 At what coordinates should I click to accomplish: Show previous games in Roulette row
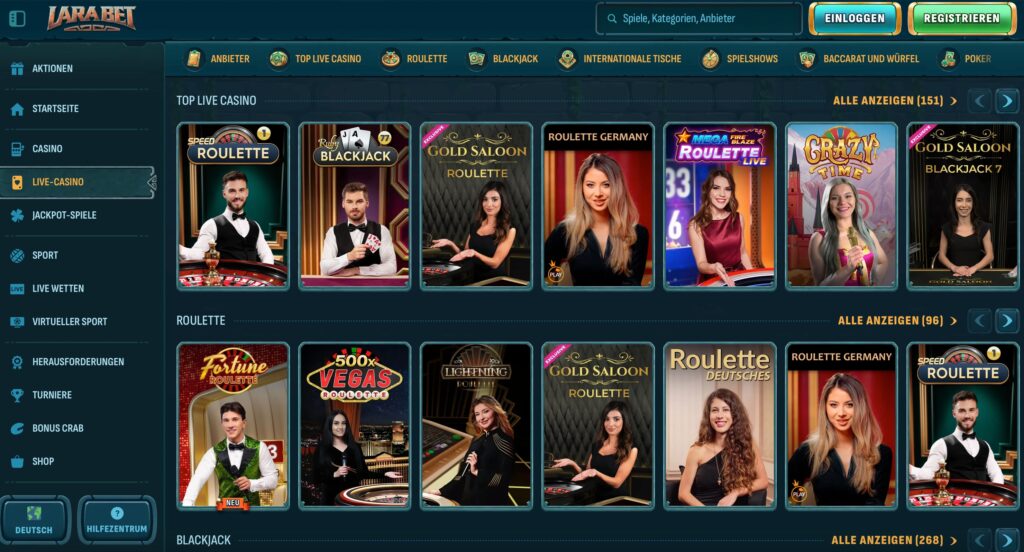(x=979, y=321)
